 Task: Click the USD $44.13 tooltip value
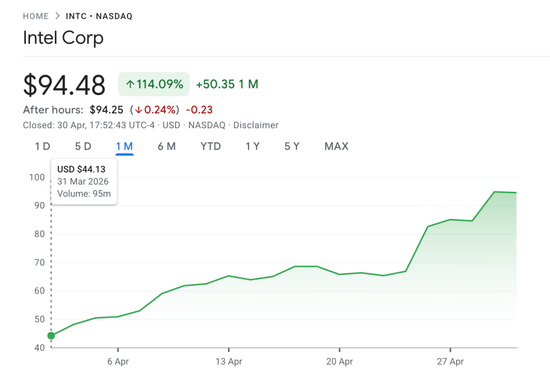pos(81,169)
